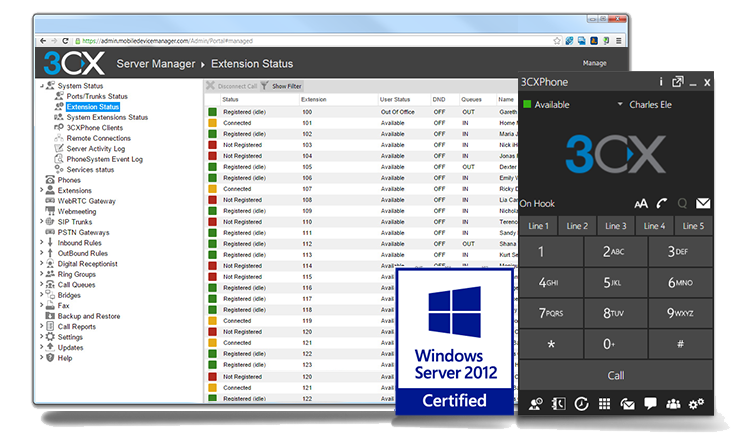Open settings gear in 3CXPhone bottom bar

click(696, 404)
